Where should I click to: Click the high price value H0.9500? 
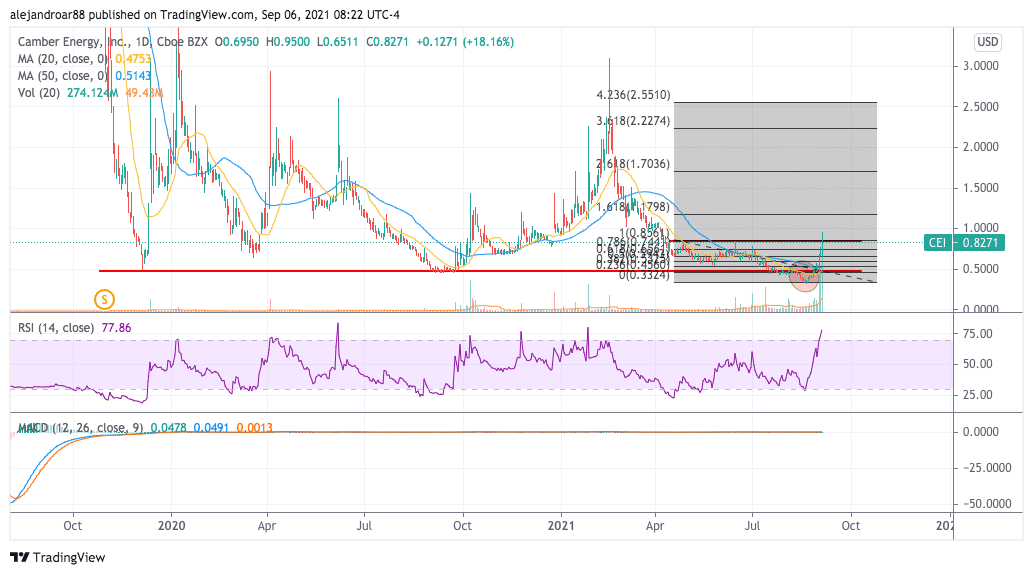[x=288, y=41]
